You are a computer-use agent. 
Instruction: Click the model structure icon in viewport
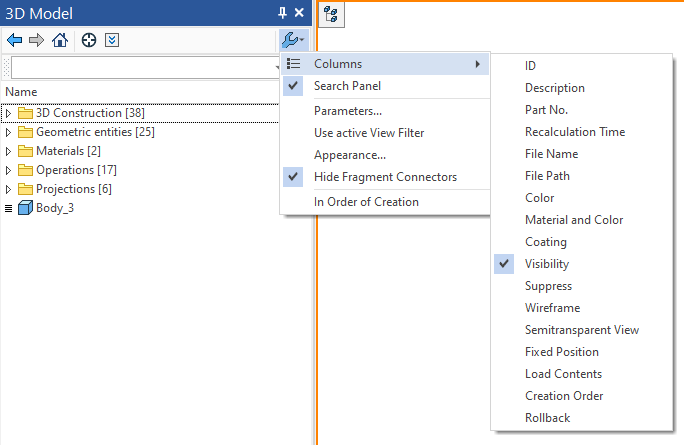click(331, 14)
